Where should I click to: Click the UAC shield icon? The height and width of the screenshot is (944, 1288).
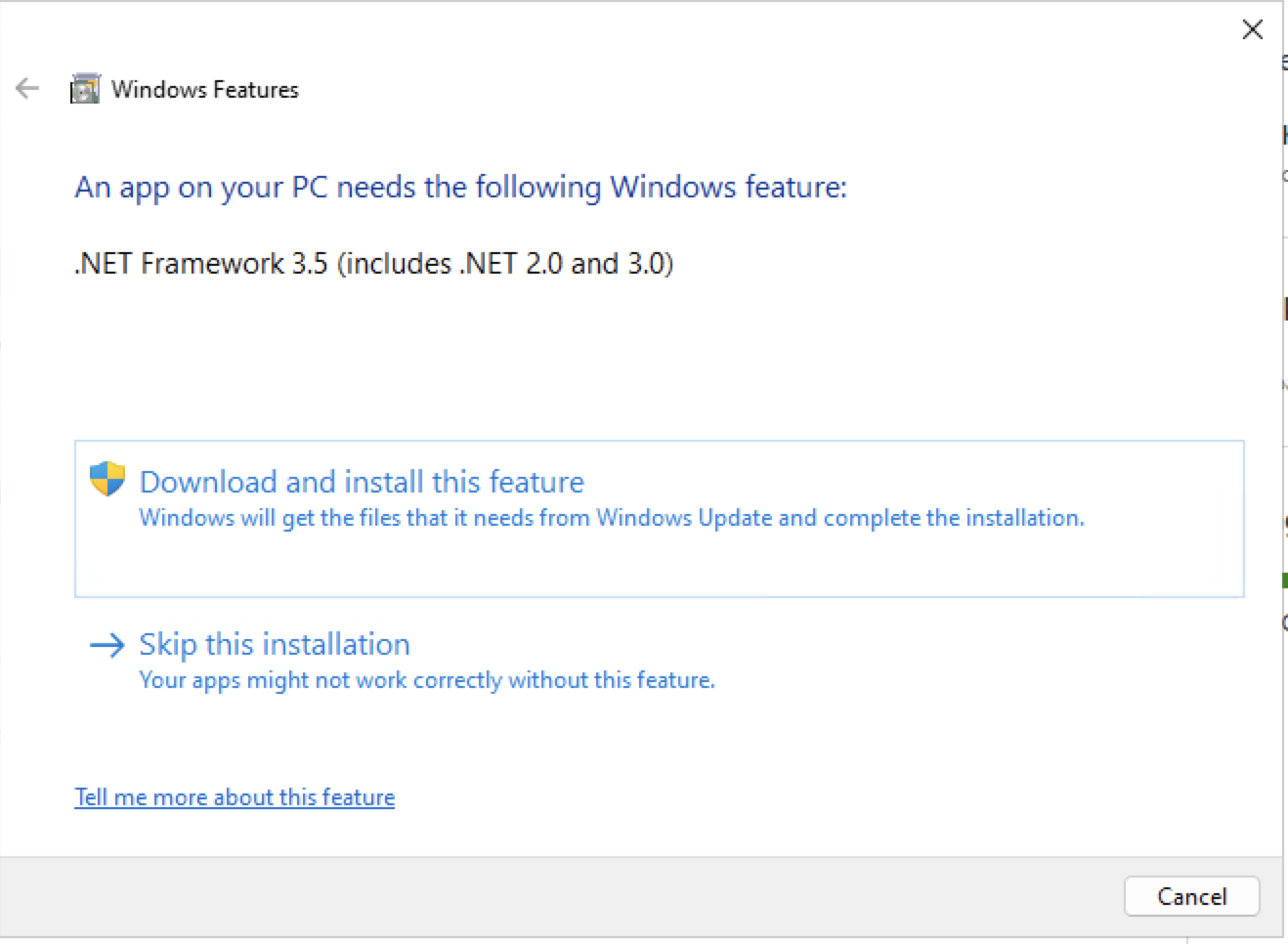tap(107, 479)
